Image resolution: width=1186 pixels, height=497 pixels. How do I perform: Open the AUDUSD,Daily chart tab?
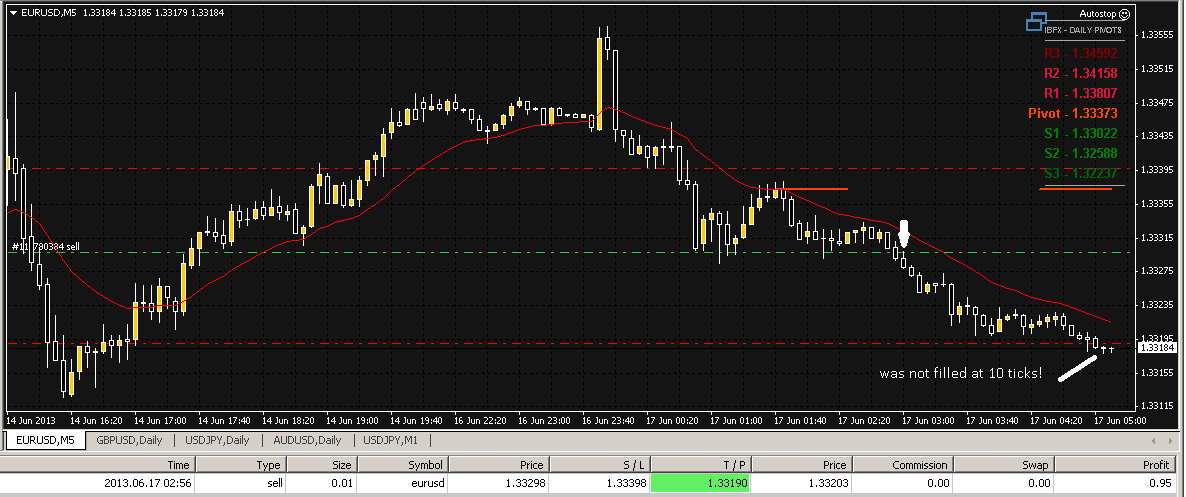click(x=306, y=440)
